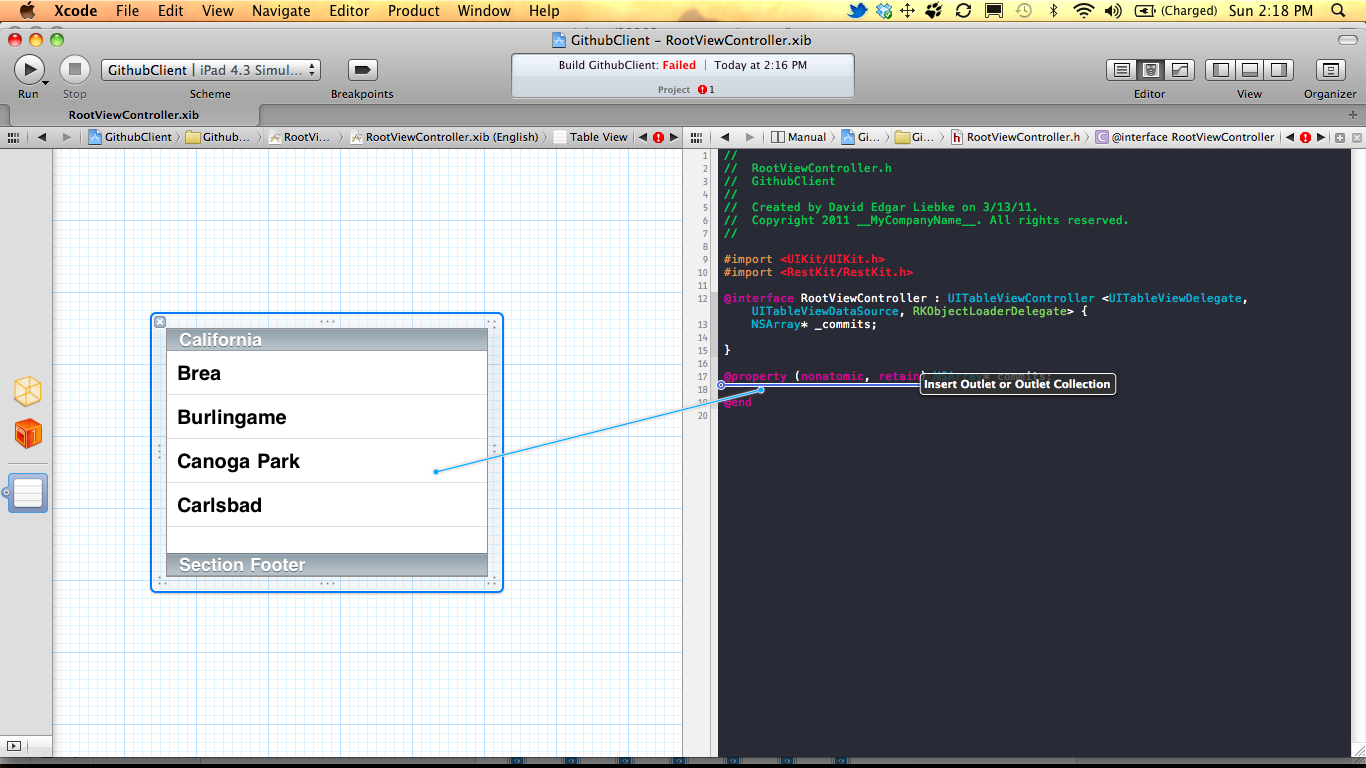
Task: Click GithubClient project in left jump bar
Action: point(130,137)
